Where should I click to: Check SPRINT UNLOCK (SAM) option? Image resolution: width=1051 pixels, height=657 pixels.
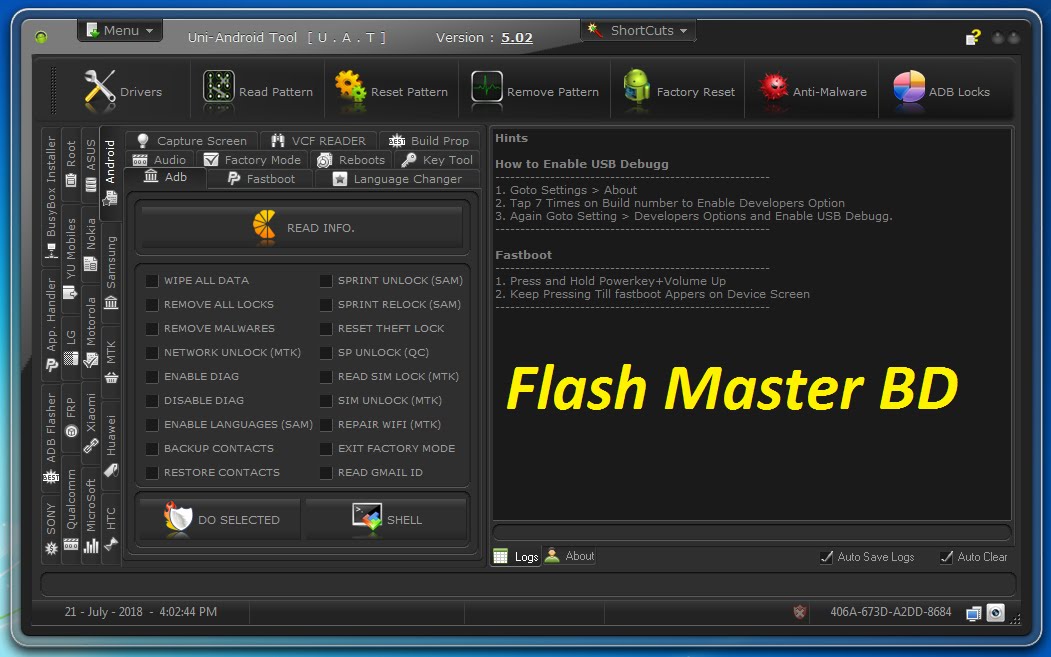coord(326,280)
